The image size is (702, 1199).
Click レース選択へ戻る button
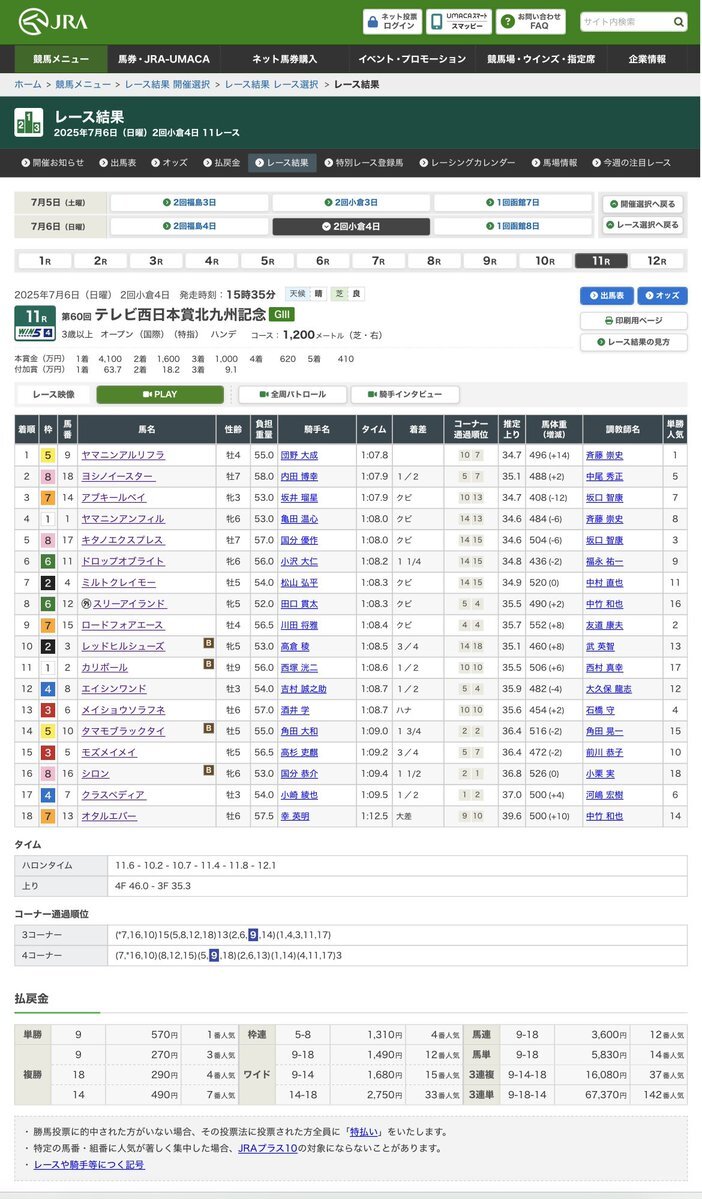(643, 225)
